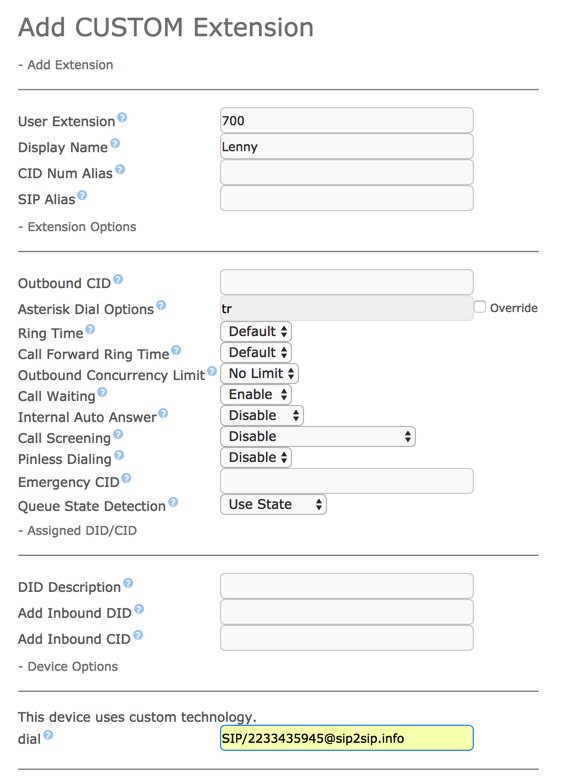Click Queue State Detection help icon
Image resolution: width=574 pixels, height=784 pixels.
pyautogui.click(x=172, y=502)
